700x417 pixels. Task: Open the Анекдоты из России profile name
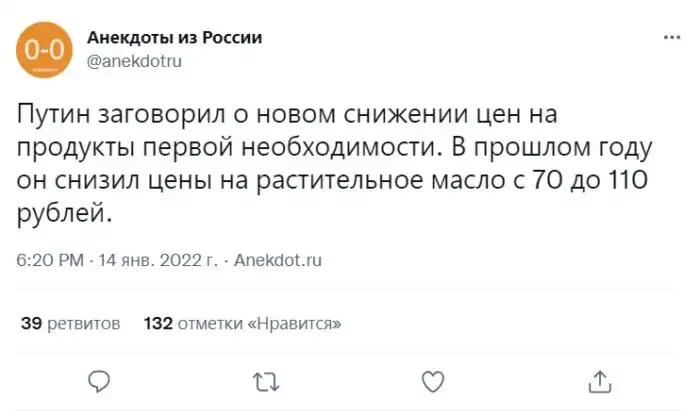[x=175, y=38]
